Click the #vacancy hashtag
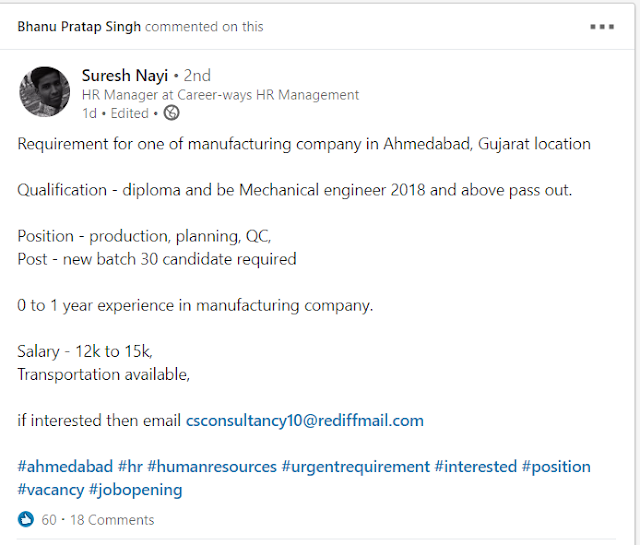Screen dimensions: 640x545 pyautogui.click(x=50, y=490)
